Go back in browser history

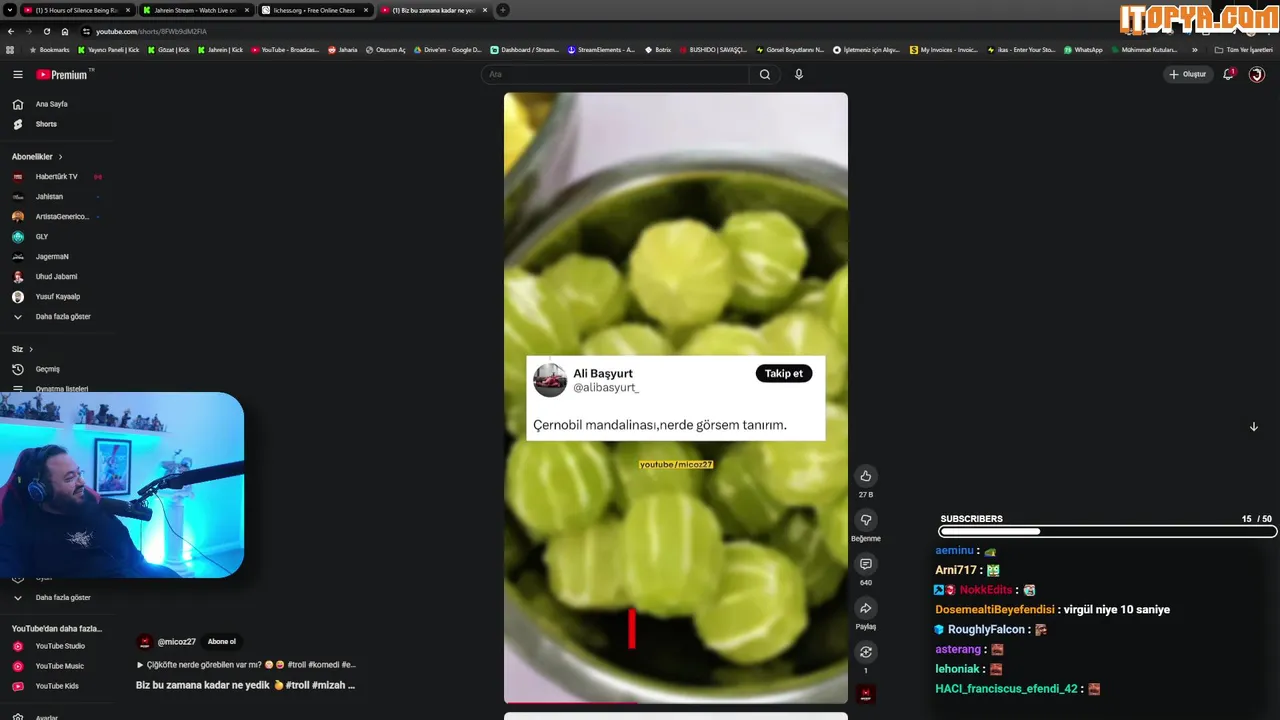click(x=11, y=31)
